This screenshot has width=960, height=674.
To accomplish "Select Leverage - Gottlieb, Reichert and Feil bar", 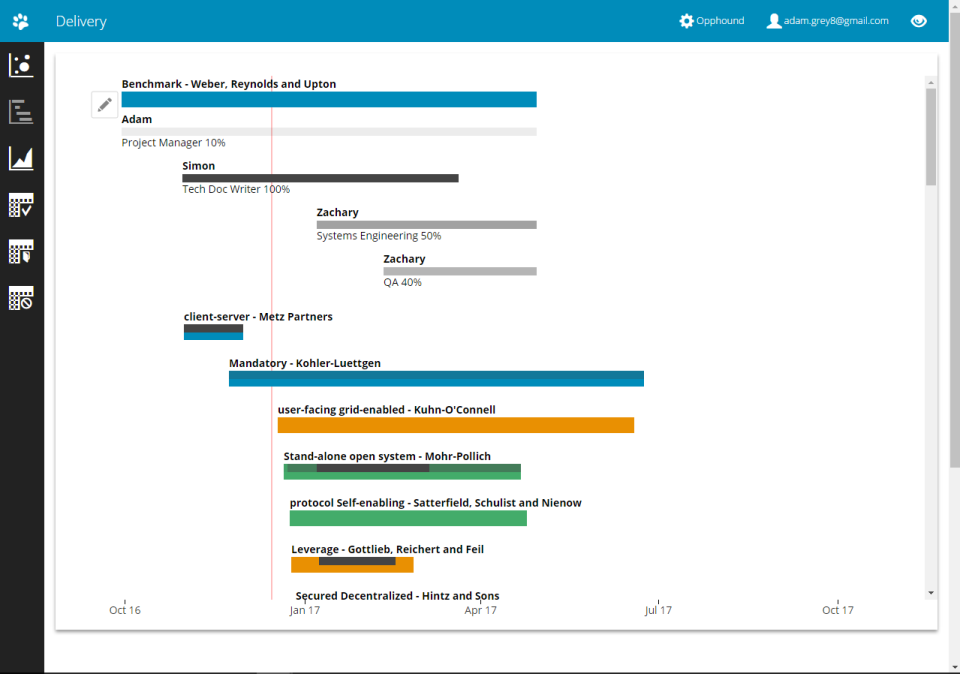I will tap(352, 565).
